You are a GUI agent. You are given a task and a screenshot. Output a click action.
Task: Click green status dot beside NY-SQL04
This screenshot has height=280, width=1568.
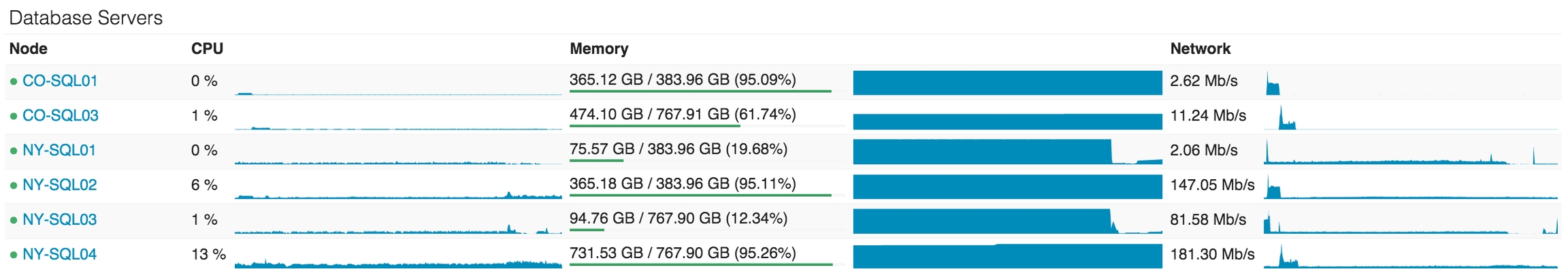click(x=14, y=255)
